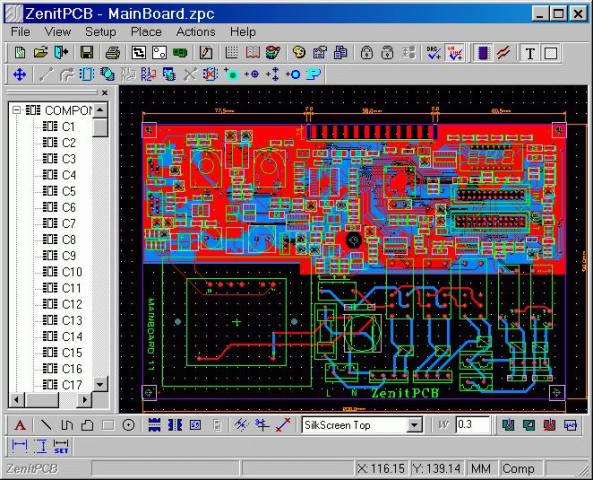Close the component panel with X
This screenshot has width=593, height=480.
click(x=105, y=92)
